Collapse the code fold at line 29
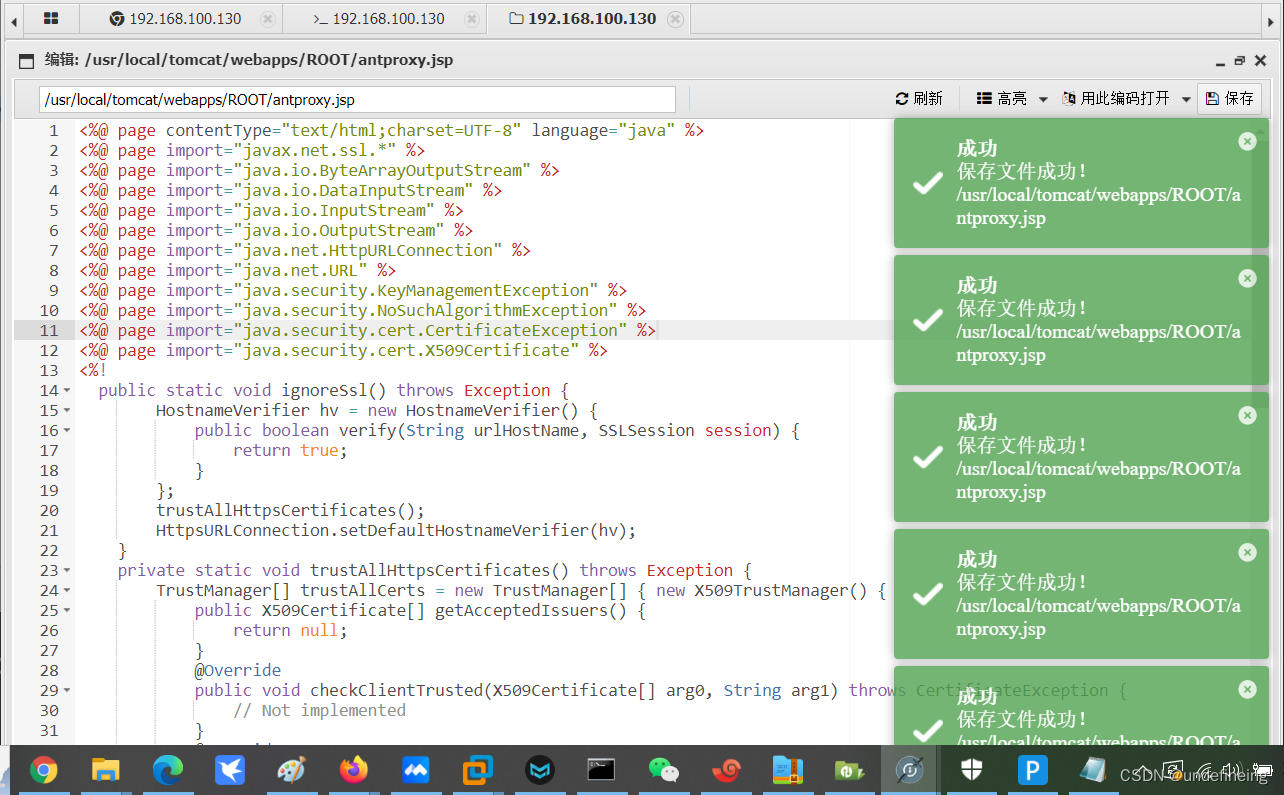The image size is (1284, 795). point(67,690)
